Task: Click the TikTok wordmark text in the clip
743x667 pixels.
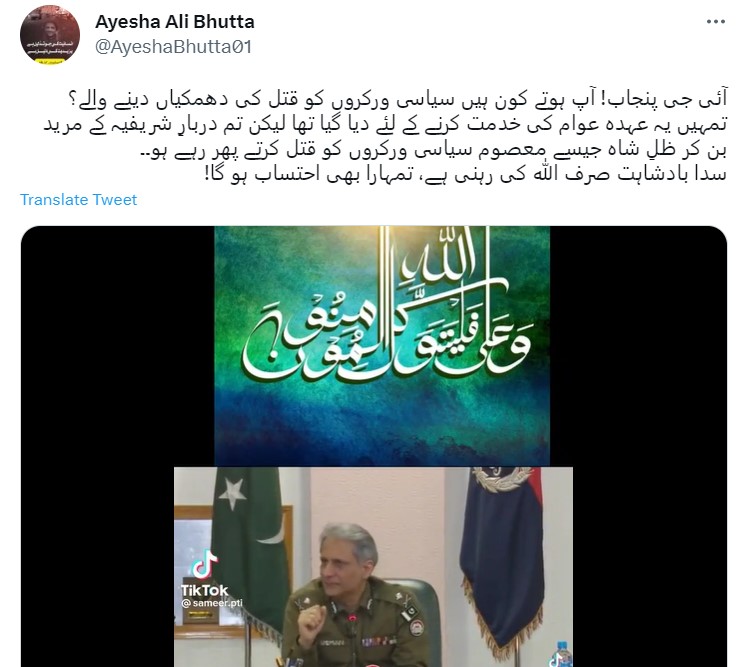Action: pos(204,590)
